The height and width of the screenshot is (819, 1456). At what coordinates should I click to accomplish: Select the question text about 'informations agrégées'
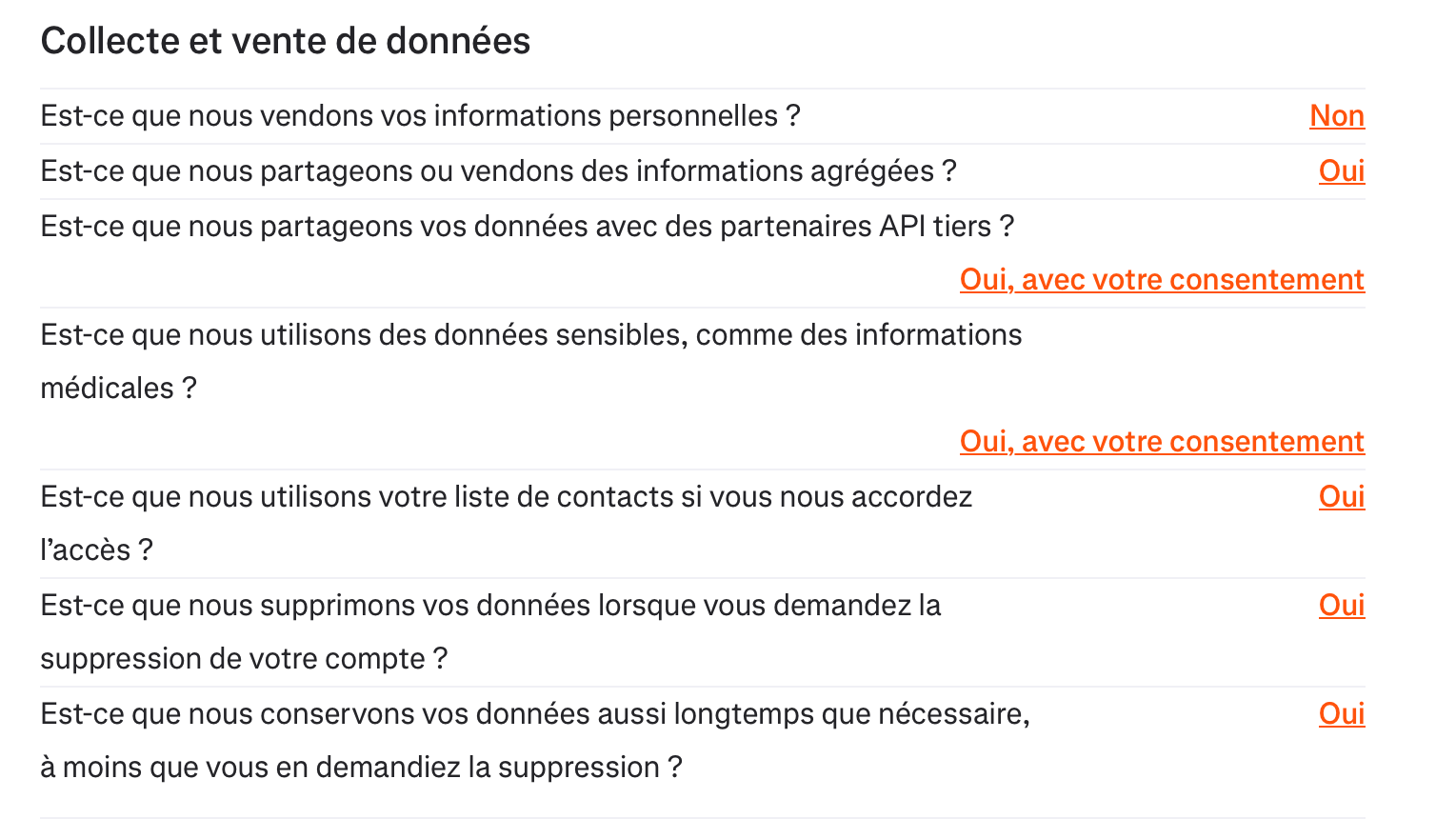[498, 171]
